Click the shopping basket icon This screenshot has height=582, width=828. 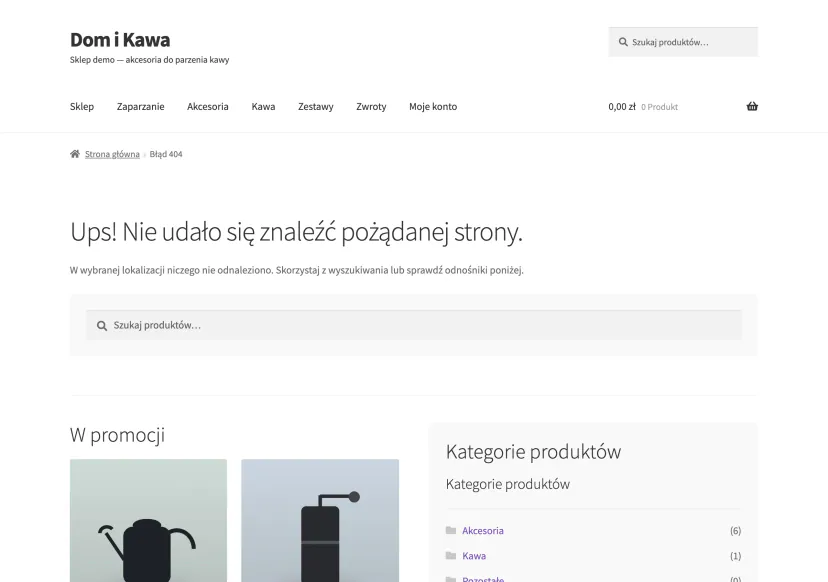(752, 106)
